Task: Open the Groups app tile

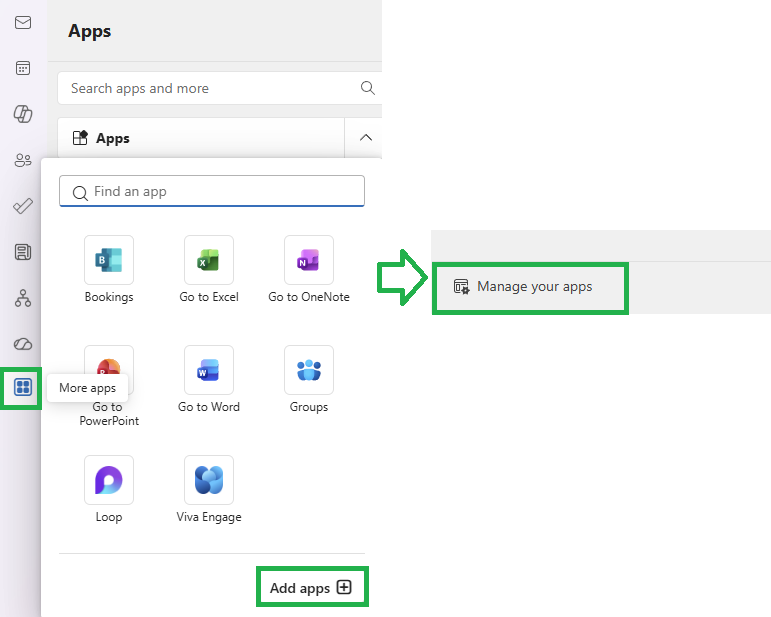Action: [309, 370]
